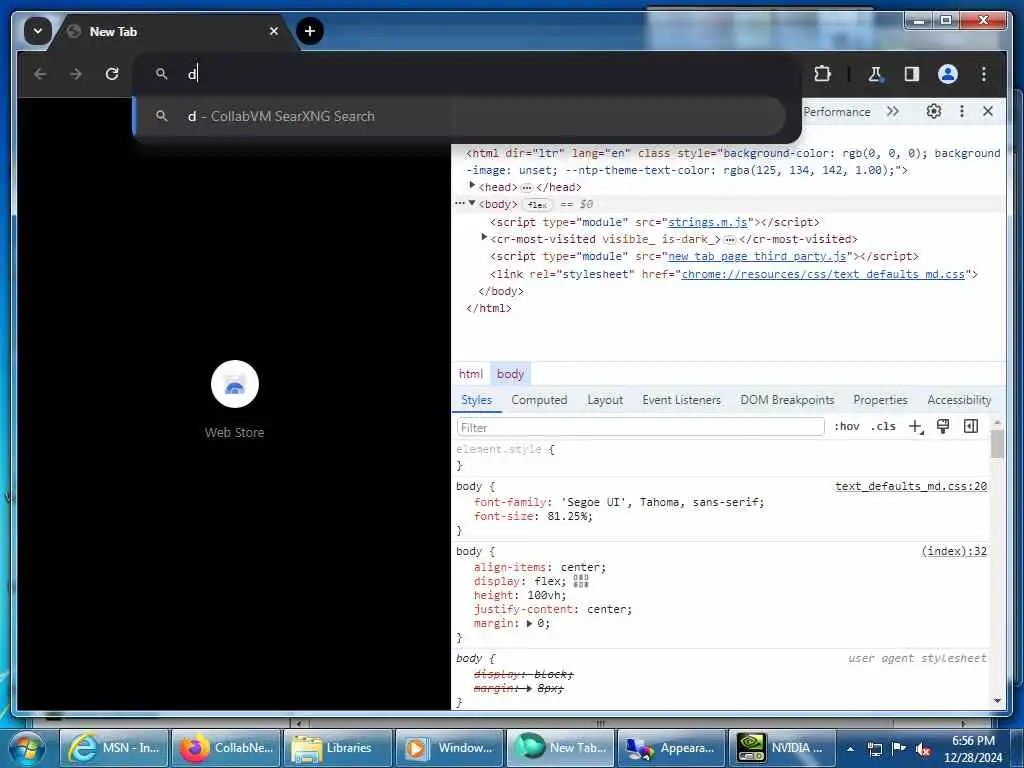Viewport: 1024px width, 768px height.
Task: Click the element.style rule
Action: (x=505, y=449)
